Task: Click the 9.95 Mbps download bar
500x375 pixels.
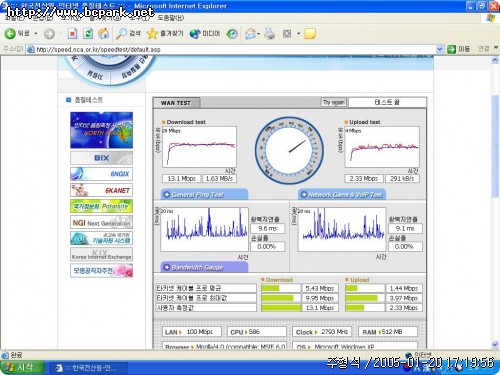Action: [281, 298]
